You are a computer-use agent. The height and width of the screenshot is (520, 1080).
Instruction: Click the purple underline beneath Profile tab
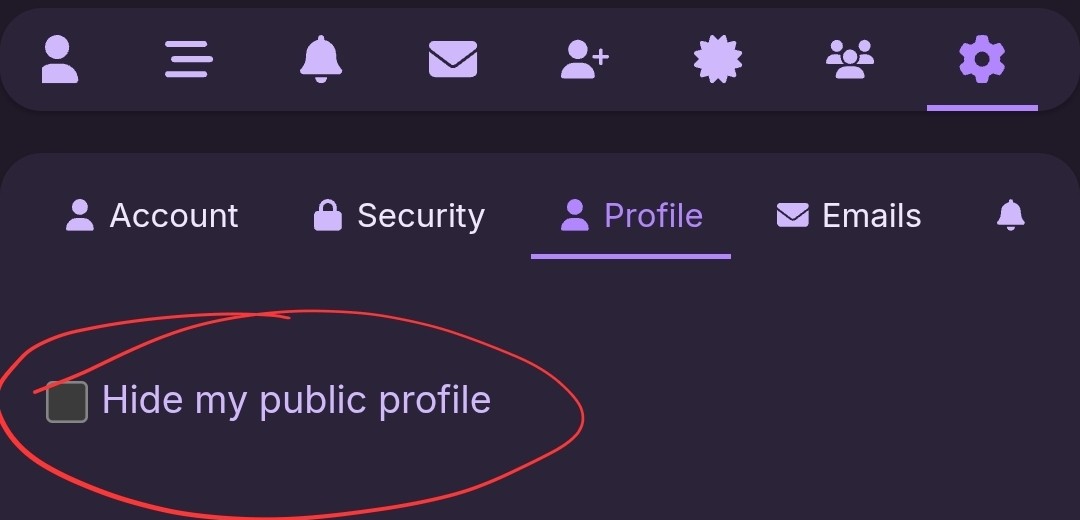coord(631,256)
